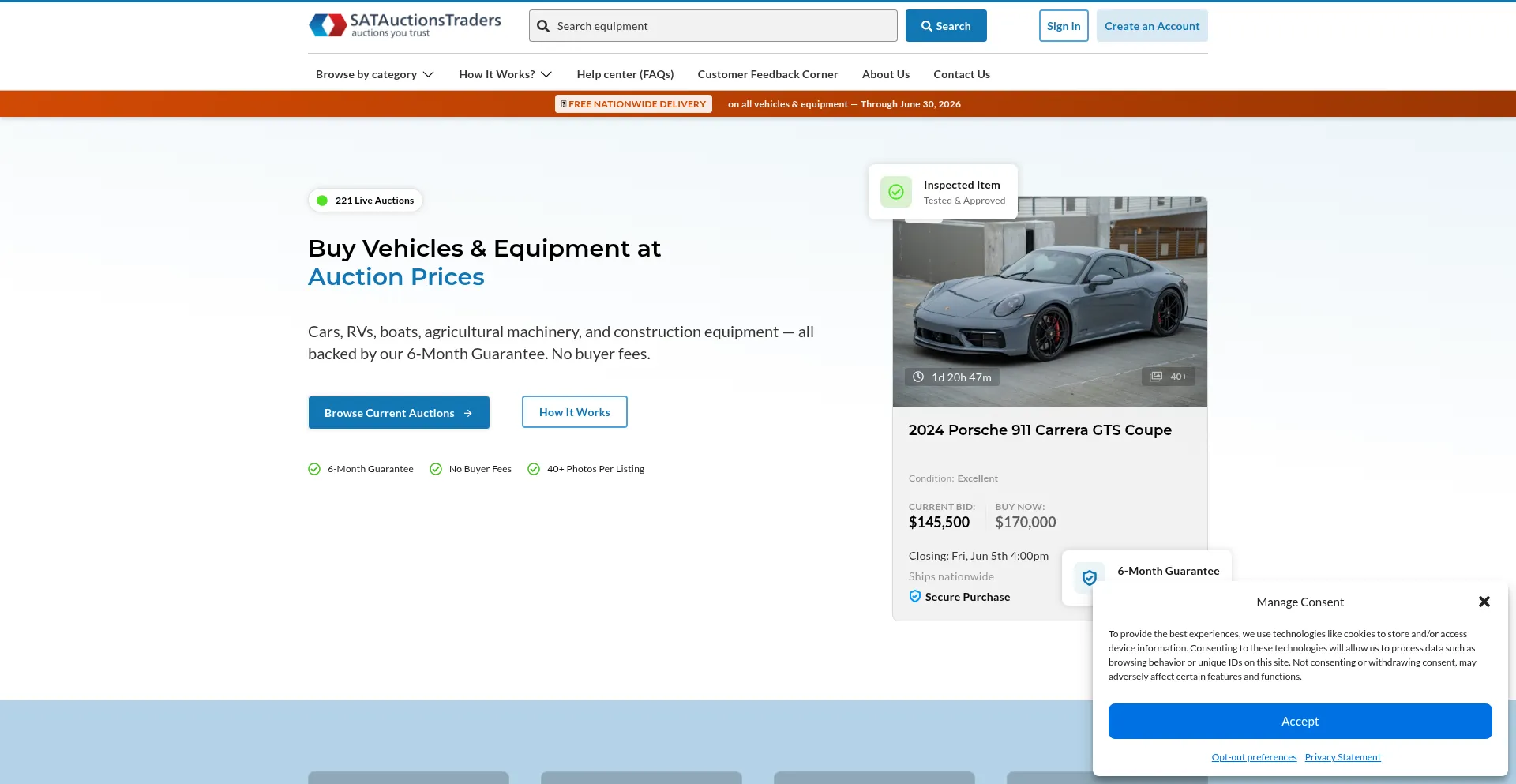Viewport: 1516px width, 784px height.
Task: Click the arrow icon in Browse Current Auctions
Action: pyautogui.click(x=468, y=413)
